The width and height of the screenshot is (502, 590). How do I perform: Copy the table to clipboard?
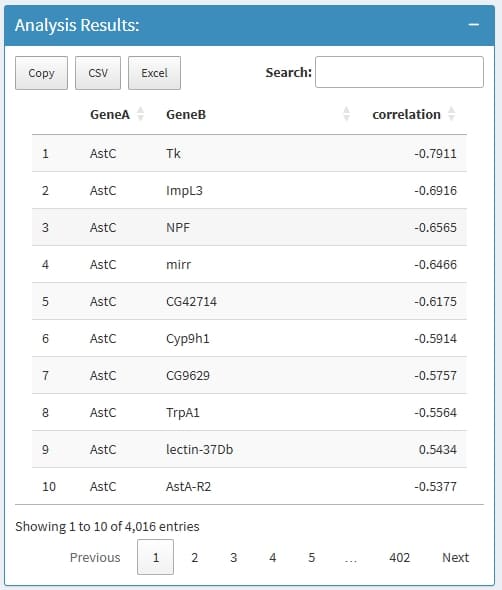click(41, 73)
